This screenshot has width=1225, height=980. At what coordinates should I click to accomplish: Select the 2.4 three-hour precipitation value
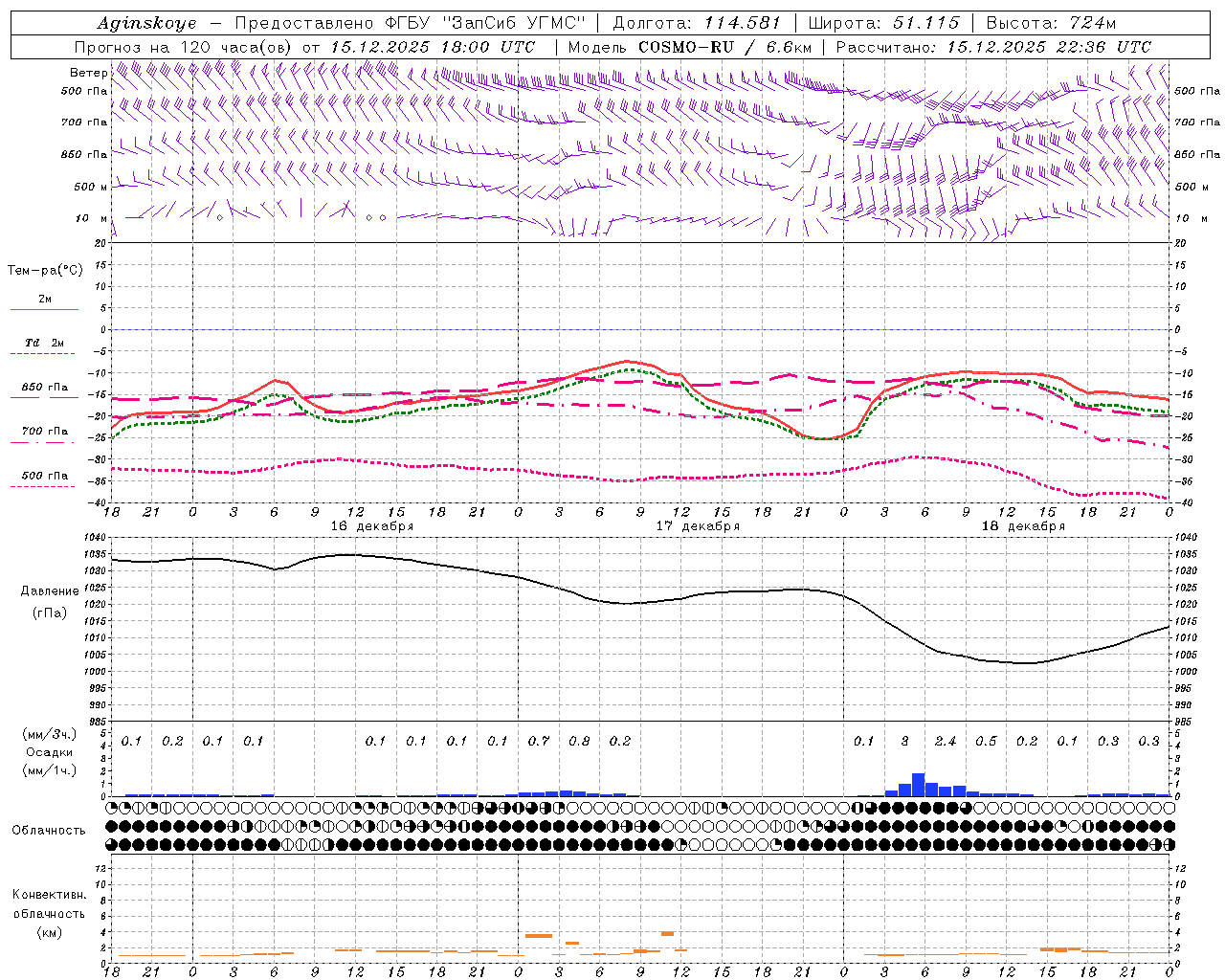[x=946, y=741]
